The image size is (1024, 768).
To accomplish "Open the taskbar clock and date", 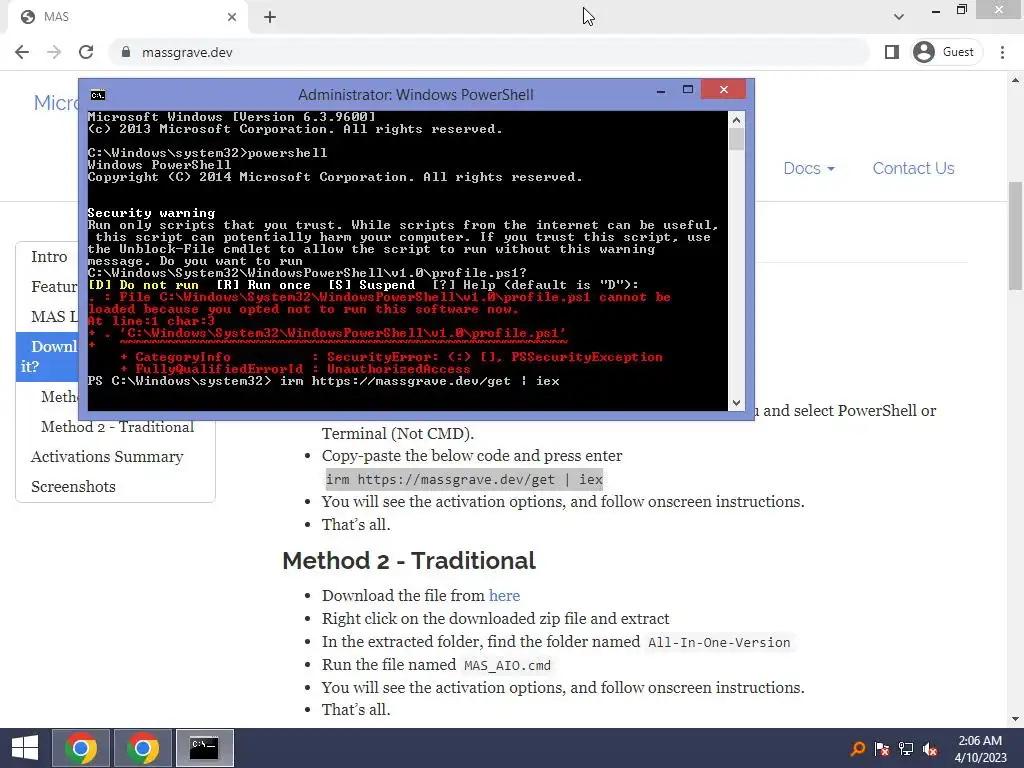I will [980, 749].
